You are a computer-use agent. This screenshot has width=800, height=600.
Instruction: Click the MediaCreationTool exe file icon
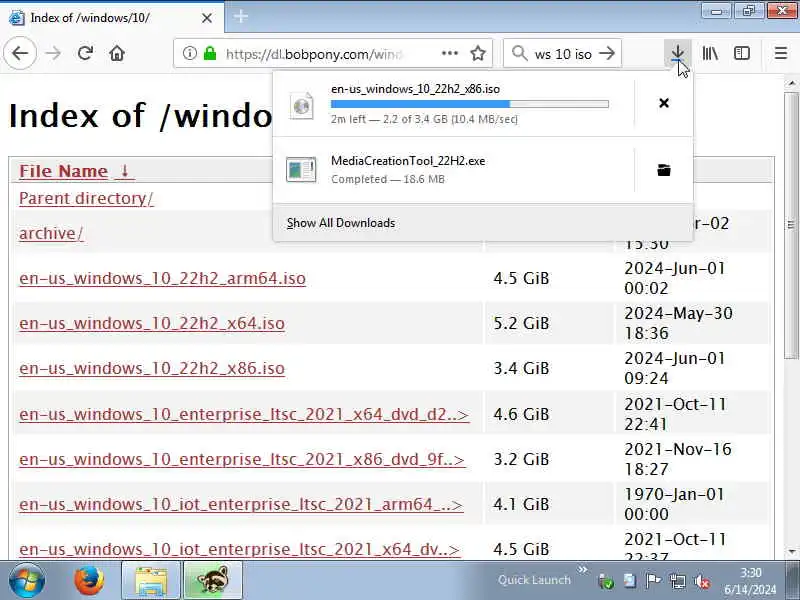tap(301, 170)
